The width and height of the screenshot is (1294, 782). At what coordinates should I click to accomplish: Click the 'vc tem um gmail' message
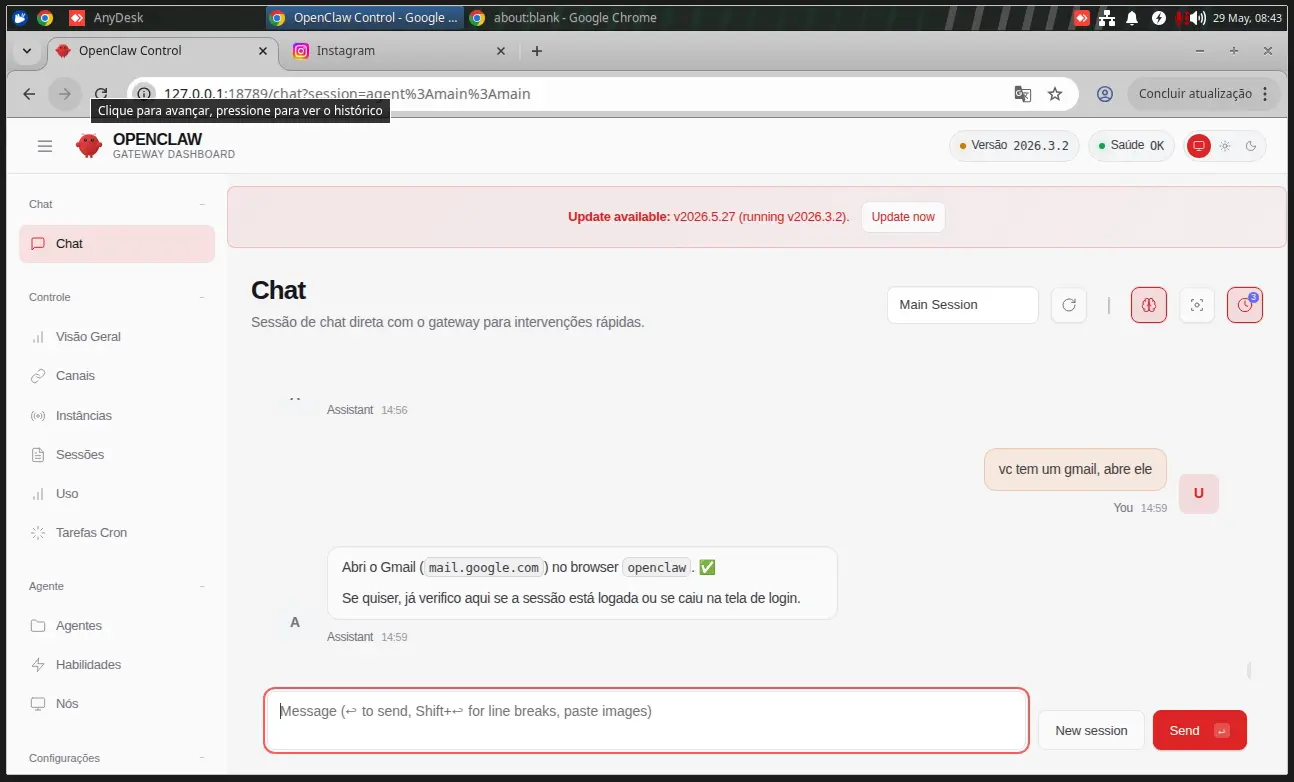coord(1075,469)
